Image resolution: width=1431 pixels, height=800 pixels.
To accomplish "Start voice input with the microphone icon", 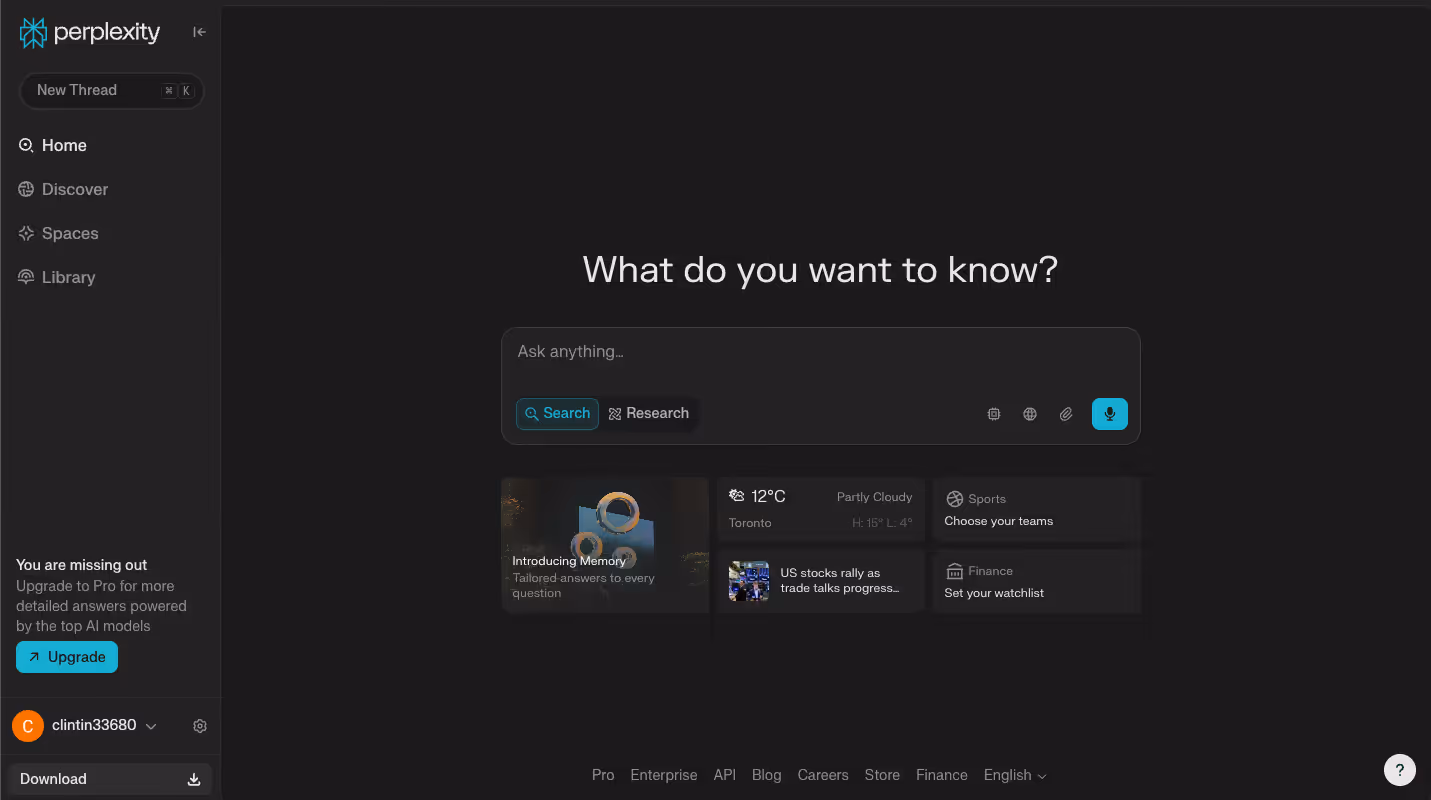I will coord(1109,413).
